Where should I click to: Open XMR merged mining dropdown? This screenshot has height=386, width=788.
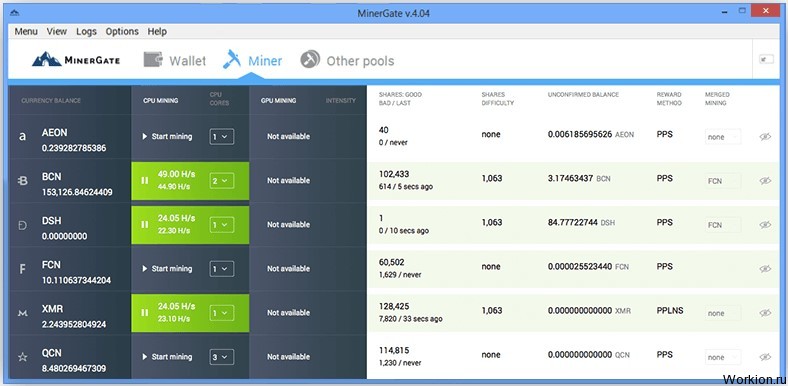pyautogui.click(x=723, y=313)
